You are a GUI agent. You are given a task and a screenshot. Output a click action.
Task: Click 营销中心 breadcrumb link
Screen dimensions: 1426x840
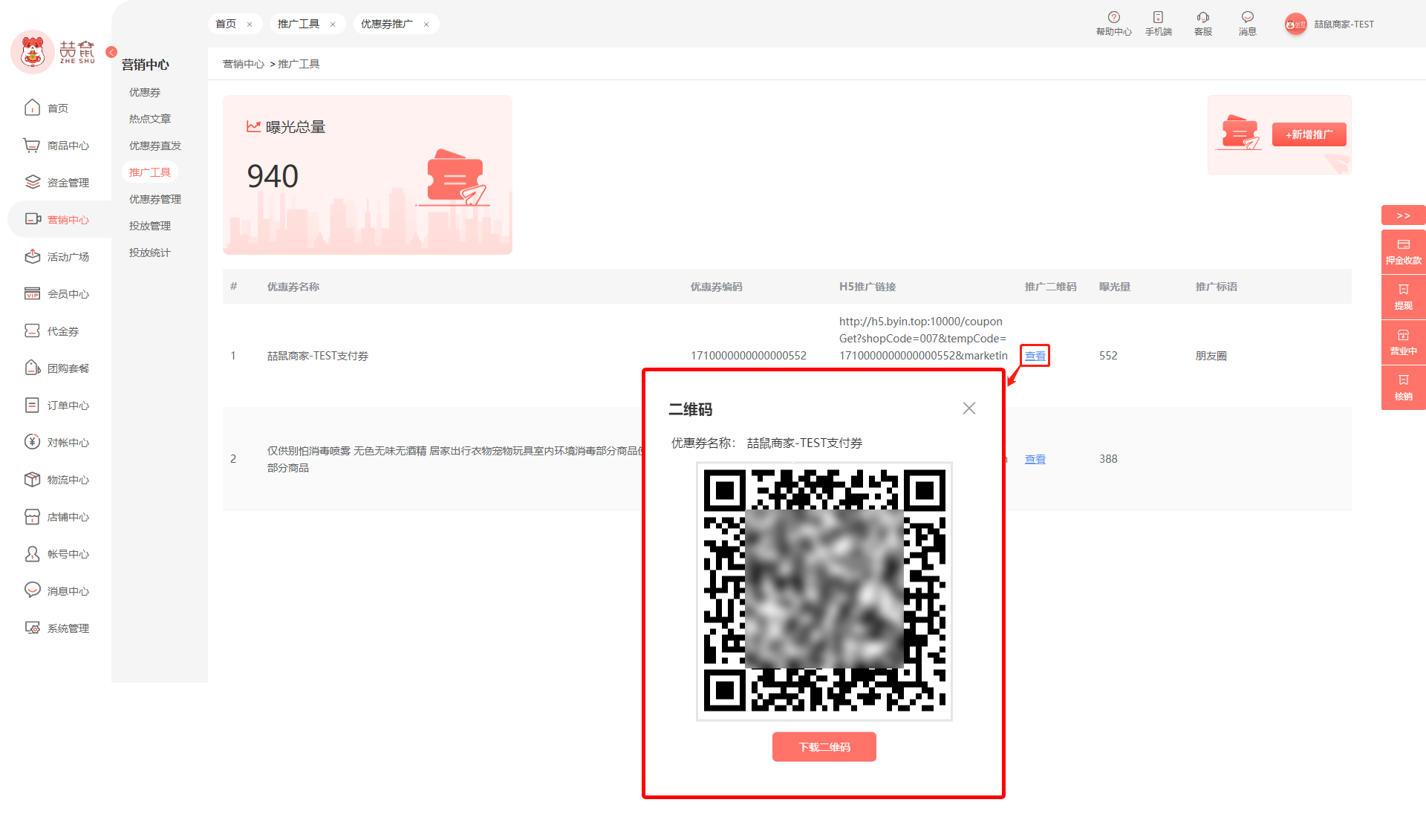coord(243,64)
